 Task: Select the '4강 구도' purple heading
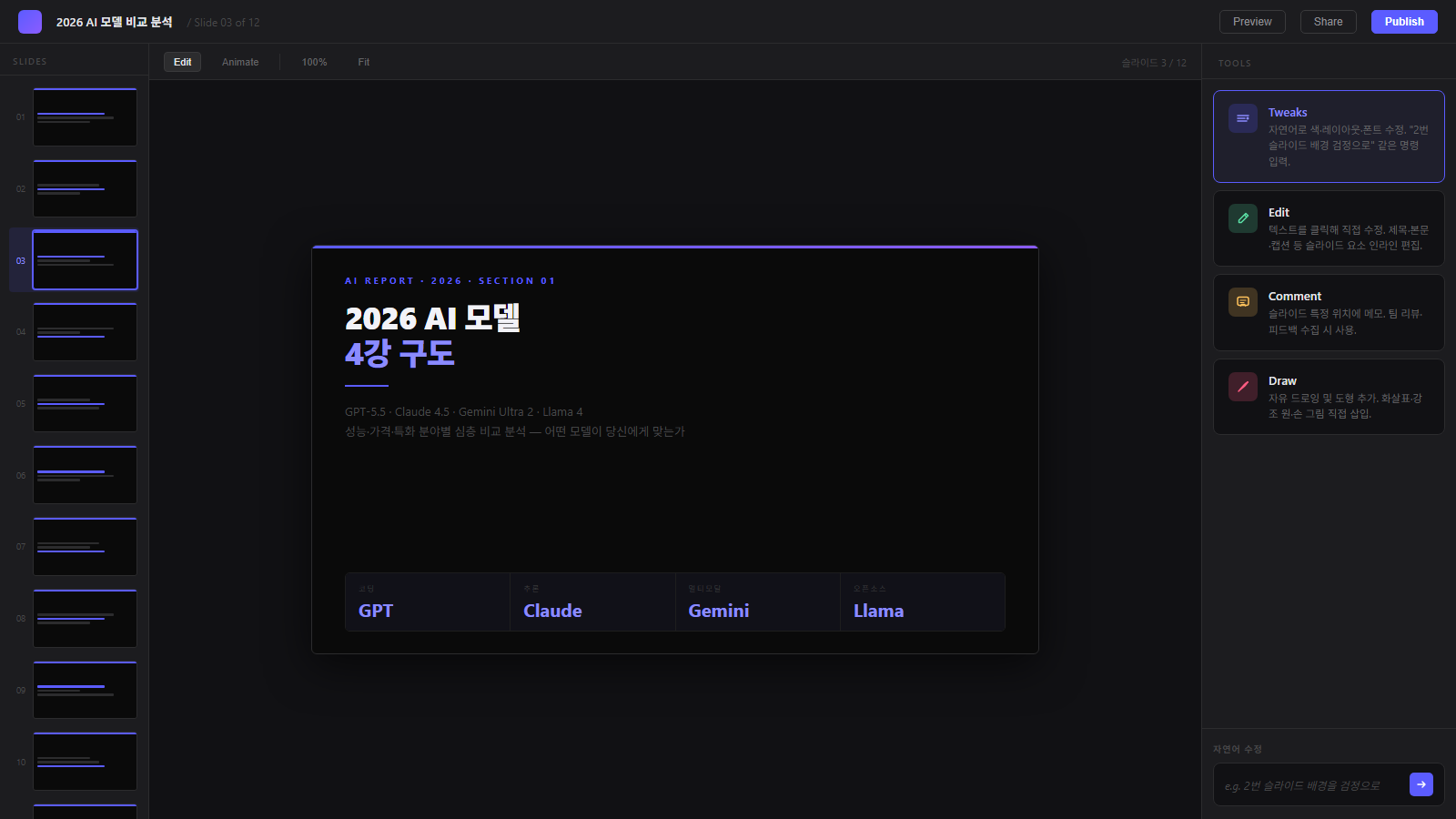pyautogui.click(x=399, y=353)
